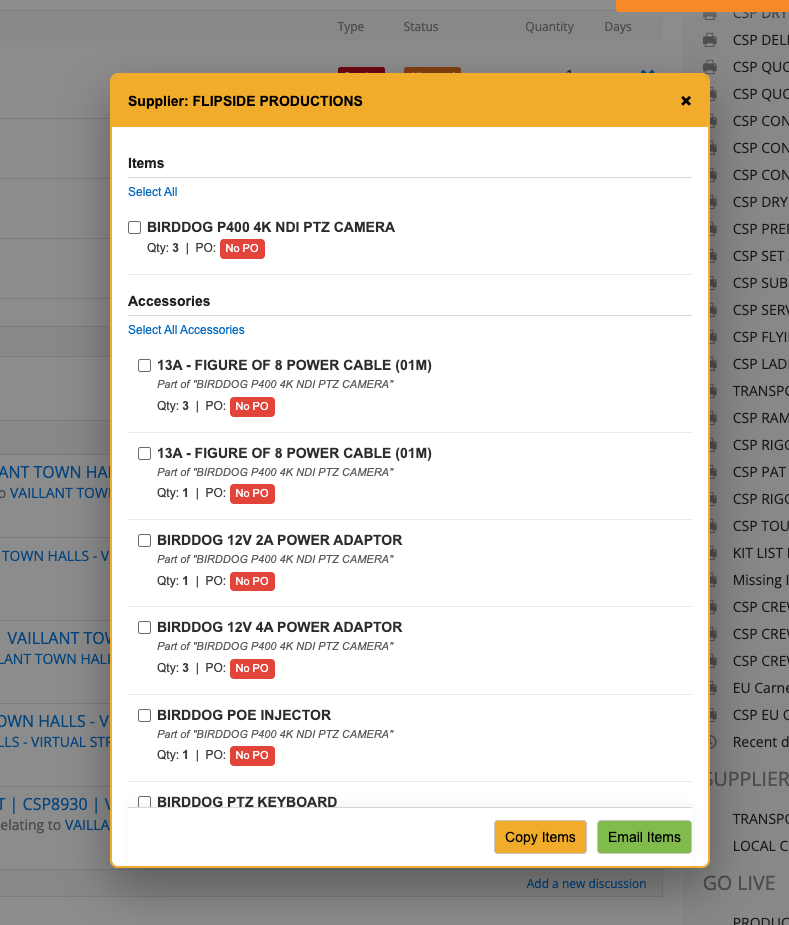Open the CSP SUB document link in sidebar

click(761, 283)
